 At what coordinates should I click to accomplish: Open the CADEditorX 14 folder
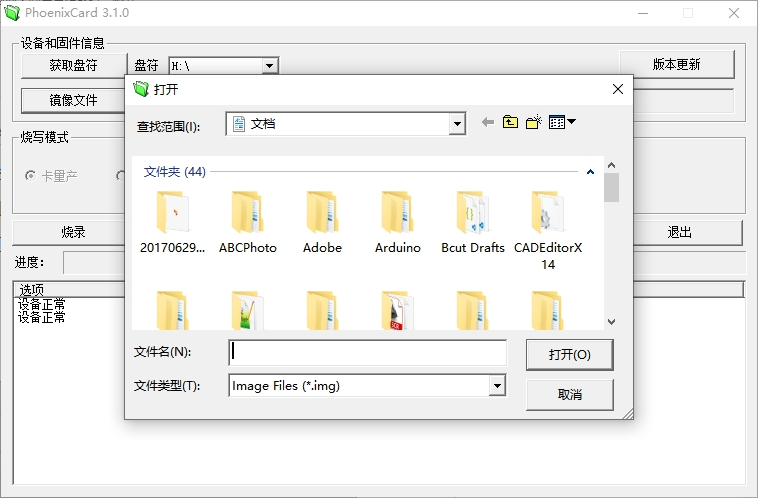click(x=548, y=231)
